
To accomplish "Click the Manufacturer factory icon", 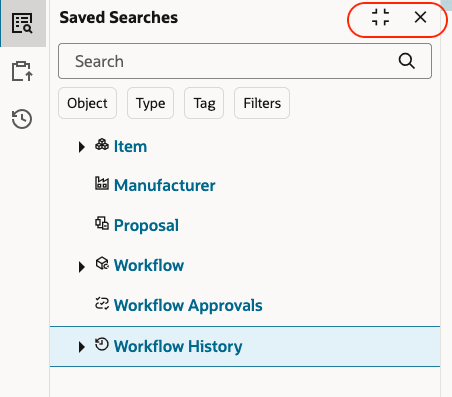I will (102, 184).
